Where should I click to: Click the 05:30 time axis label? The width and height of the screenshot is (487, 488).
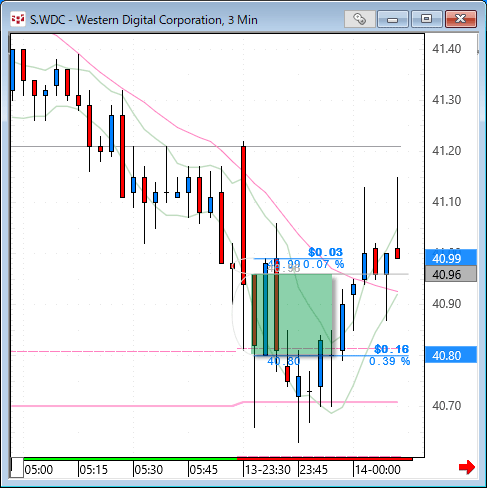tap(149, 470)
